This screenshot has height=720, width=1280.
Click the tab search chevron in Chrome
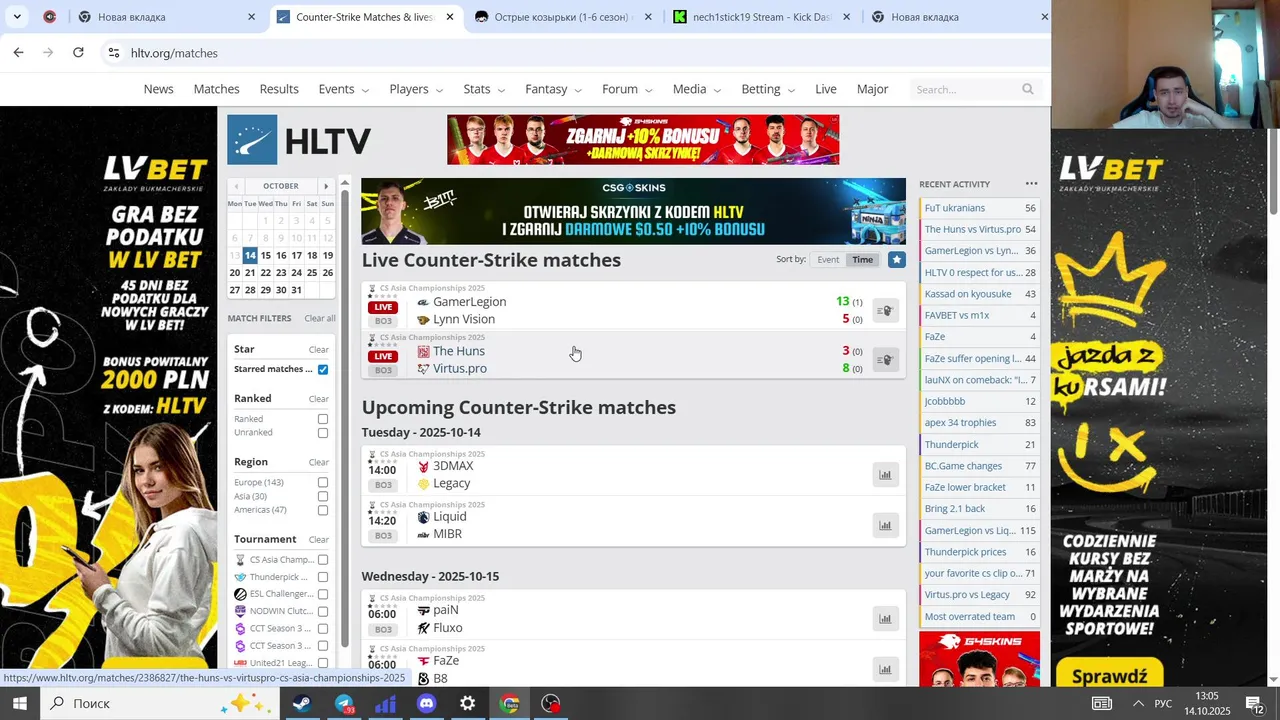(17, 17)
